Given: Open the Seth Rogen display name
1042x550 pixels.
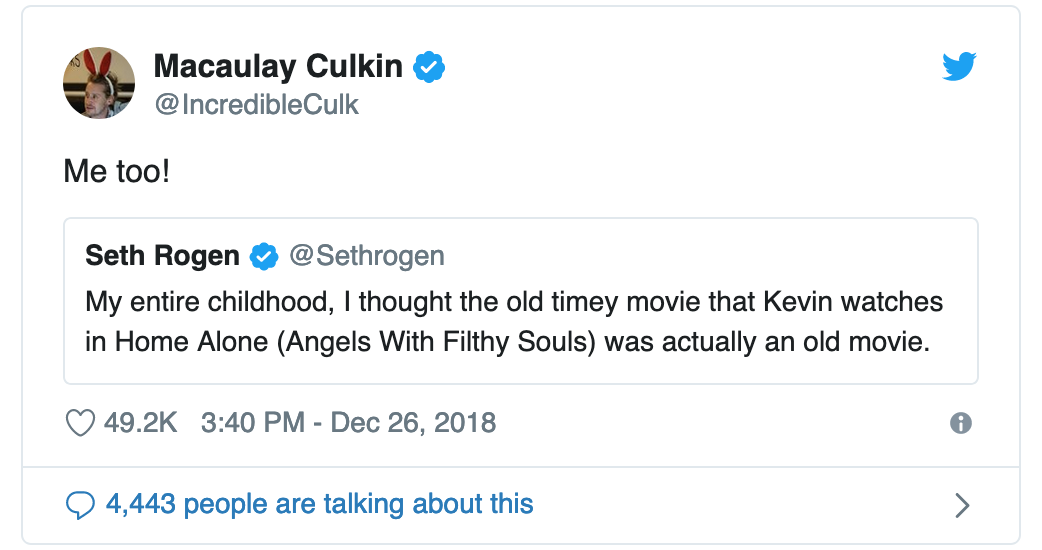Looking at the screenshot, I should 163,256.
